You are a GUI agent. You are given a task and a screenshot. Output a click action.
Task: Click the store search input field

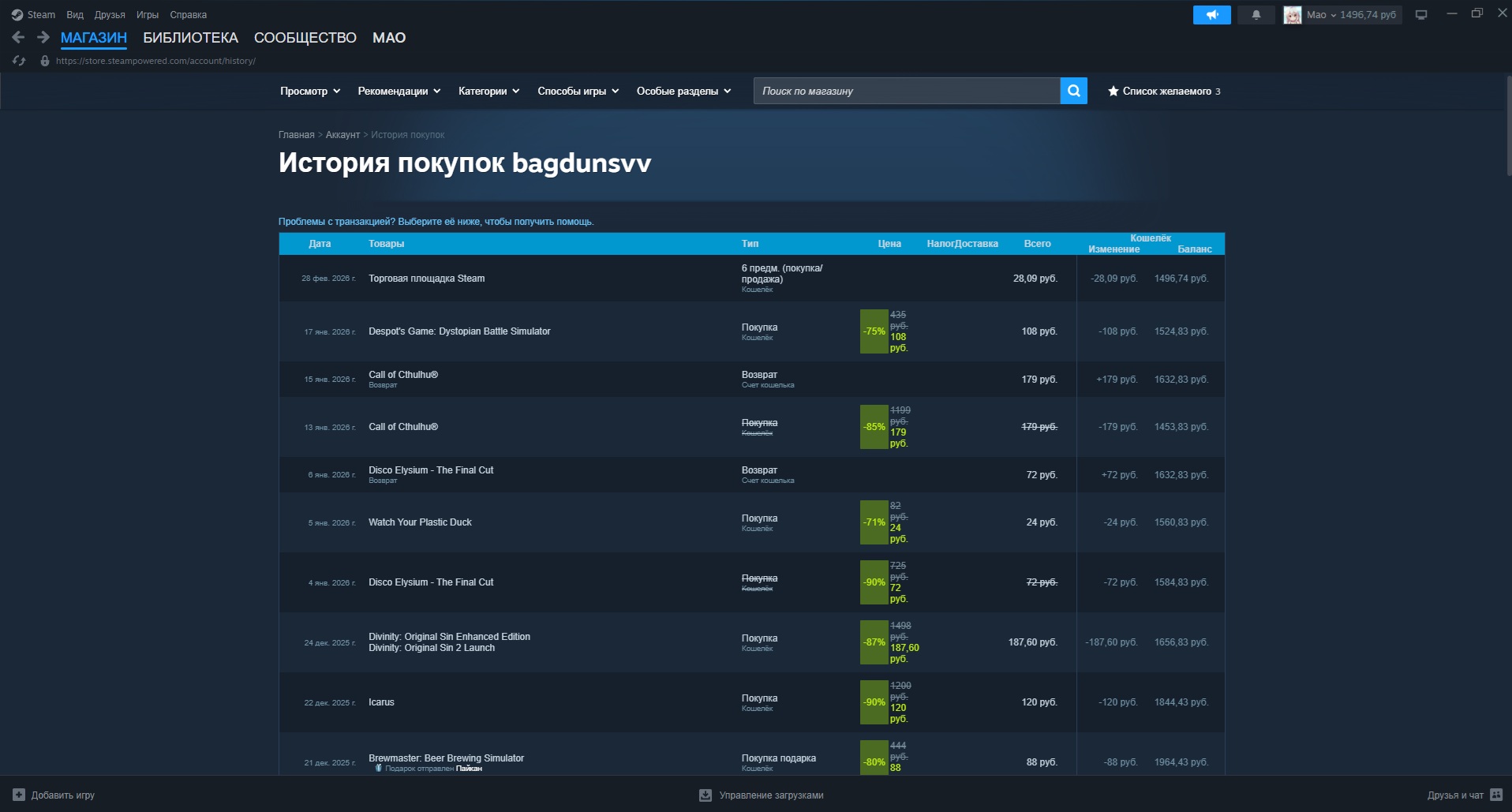pyautogui.click(x=907, y=91)
